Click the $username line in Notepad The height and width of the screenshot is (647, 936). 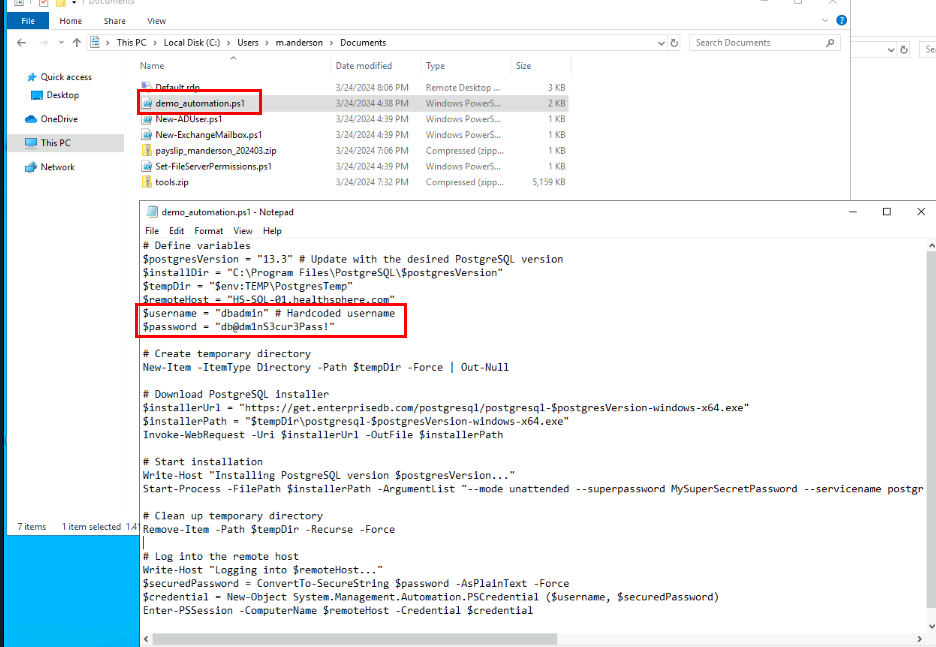pos(269,313)
